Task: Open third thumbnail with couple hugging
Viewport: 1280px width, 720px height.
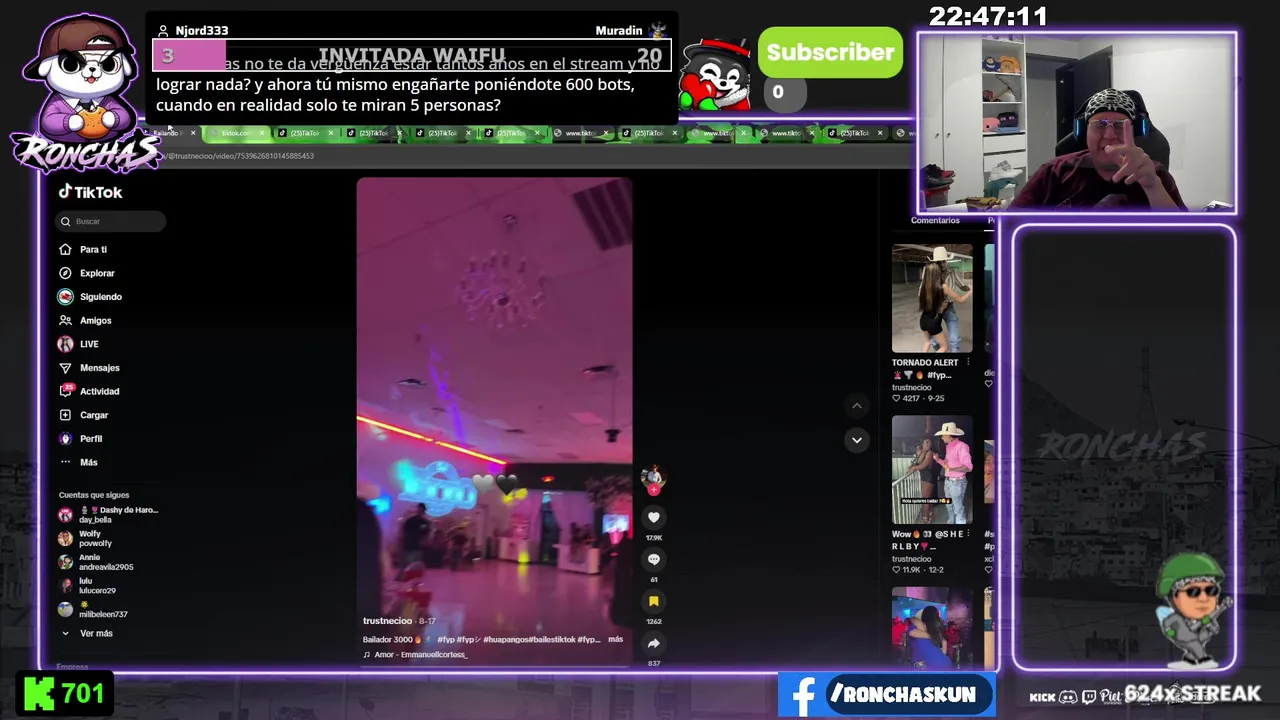Action: [x=932, y=628]
